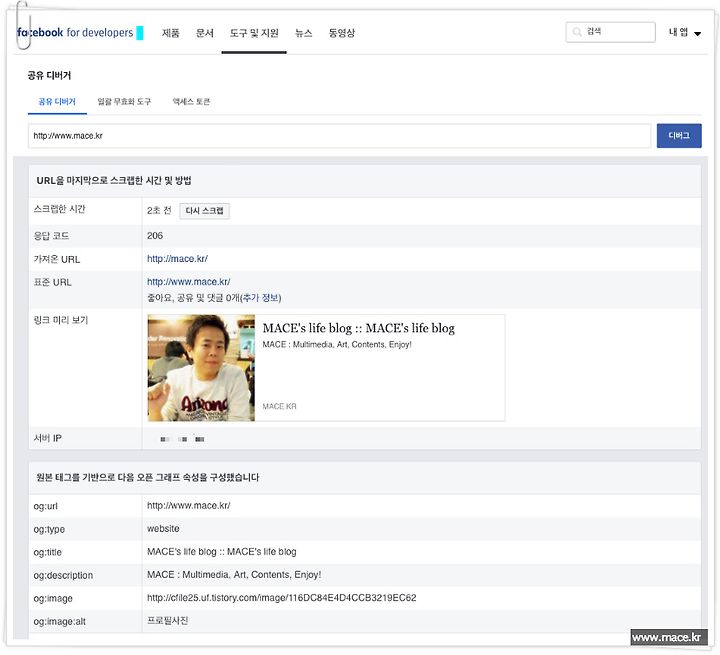Image resolution: width=720 pixels, height=655 pixels.
Task: Click the link preview profile photo
Action: tap(201, 368)
